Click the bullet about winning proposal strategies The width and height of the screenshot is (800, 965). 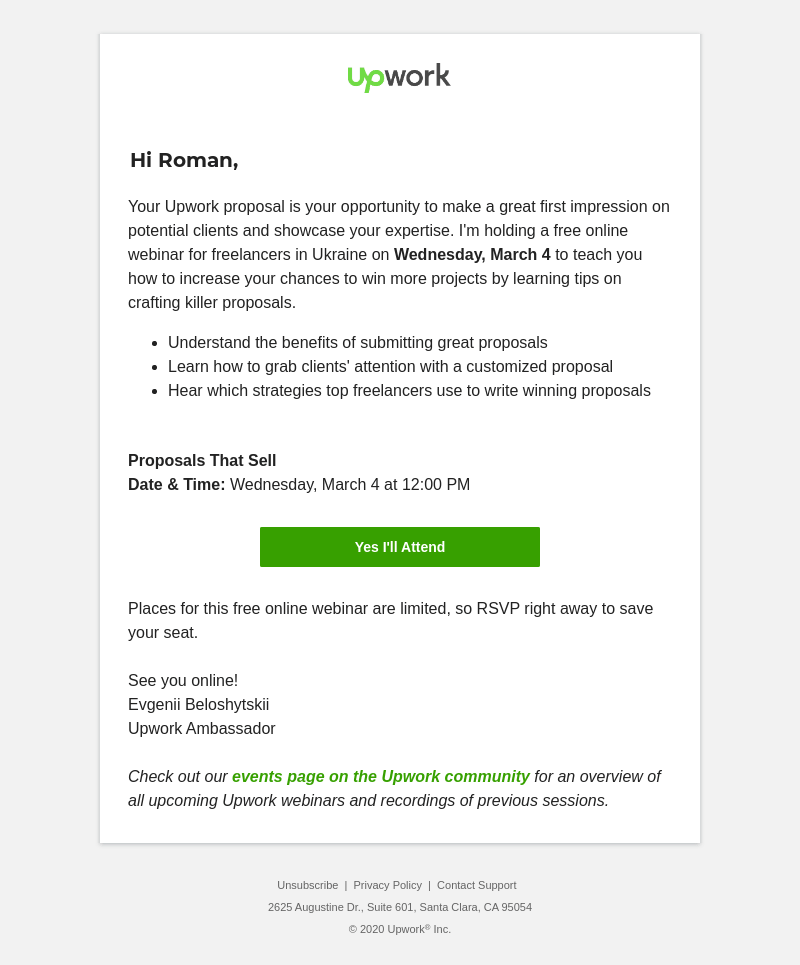coord(409,390)
